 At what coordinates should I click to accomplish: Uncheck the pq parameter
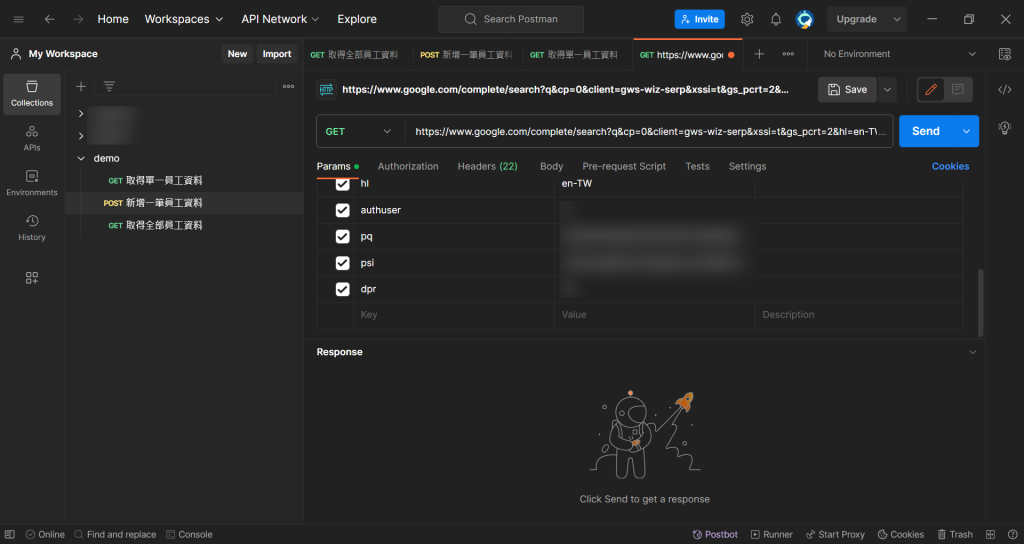click(342, 236)
